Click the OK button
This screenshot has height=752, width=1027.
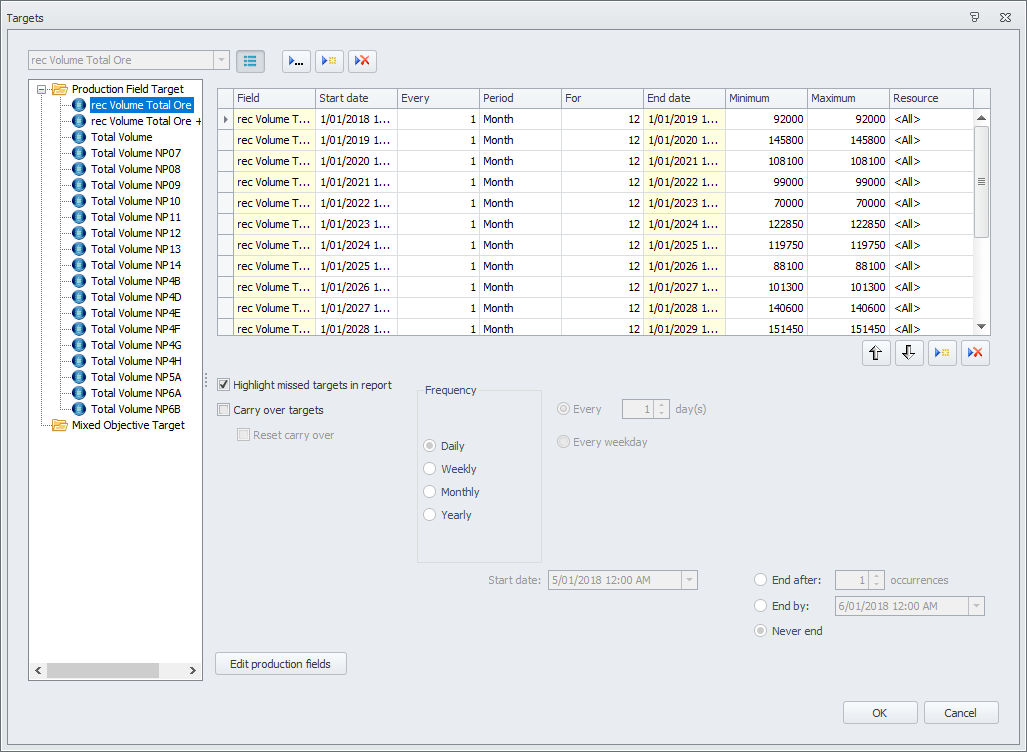(x=879, y=712)
